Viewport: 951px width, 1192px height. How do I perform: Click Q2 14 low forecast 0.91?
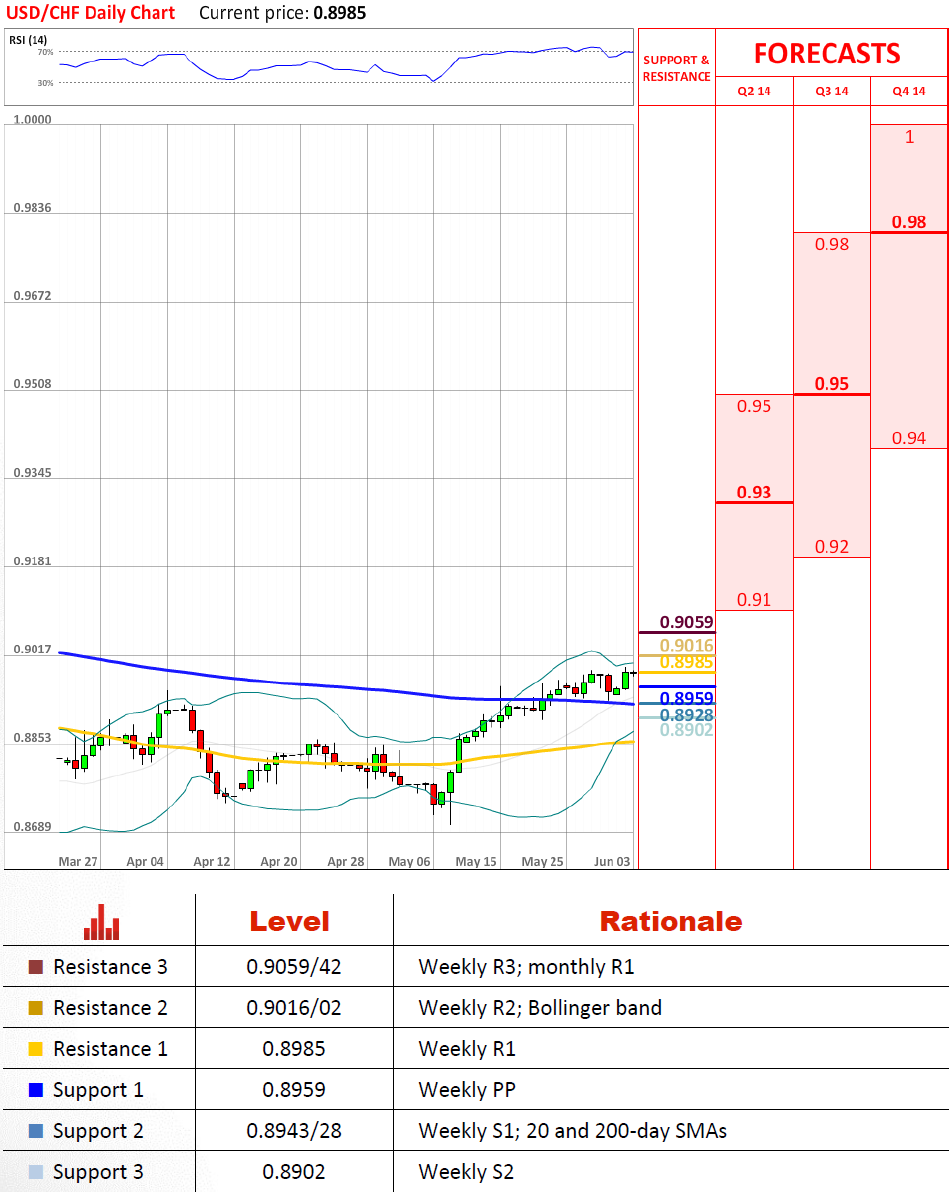(754, 600)
